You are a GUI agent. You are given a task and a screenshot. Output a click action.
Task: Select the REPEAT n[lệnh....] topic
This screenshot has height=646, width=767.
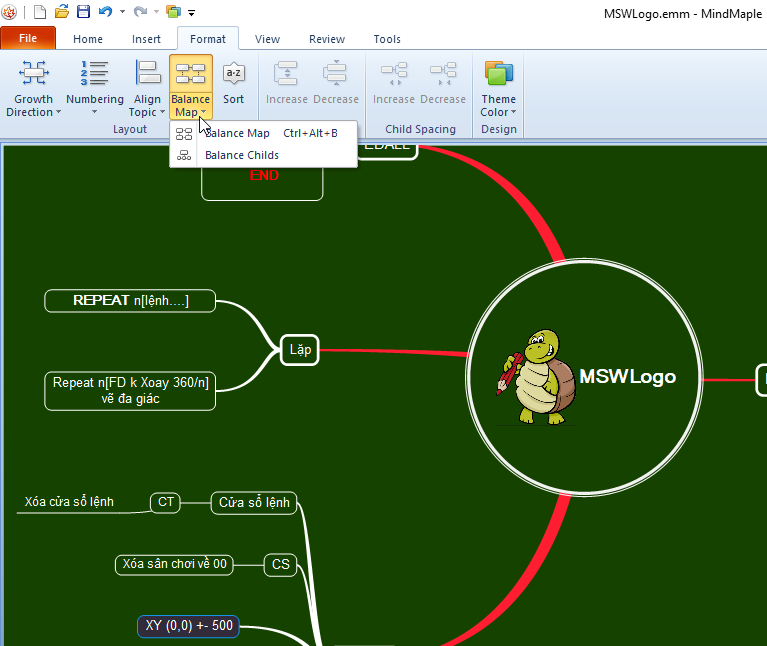pyautogui.click(x=130, y=300)
